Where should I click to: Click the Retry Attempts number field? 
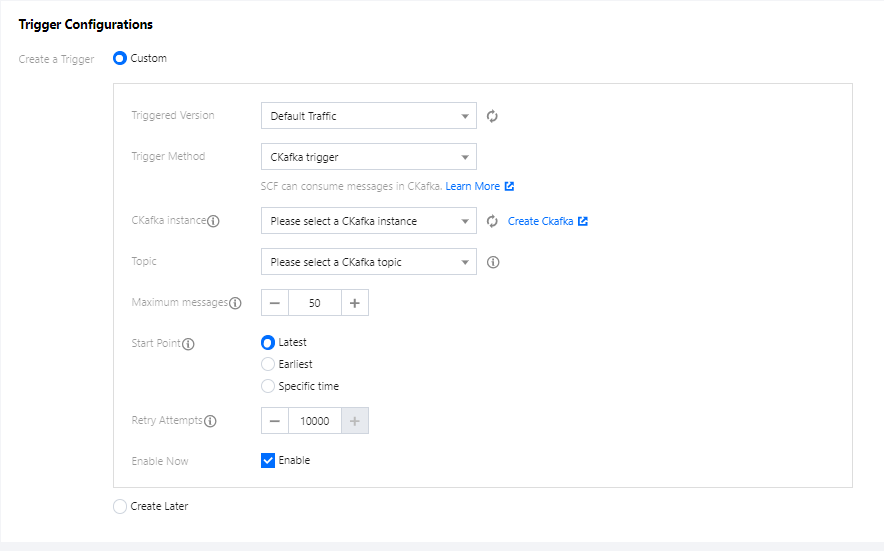pos(315,422)
